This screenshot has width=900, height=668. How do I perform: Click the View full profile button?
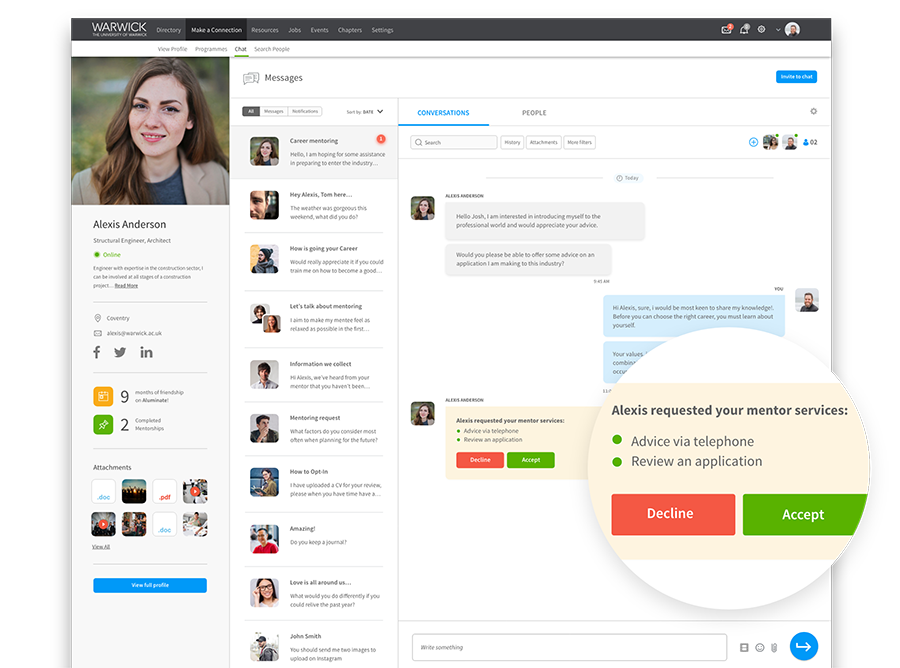[x=150, y=585]
